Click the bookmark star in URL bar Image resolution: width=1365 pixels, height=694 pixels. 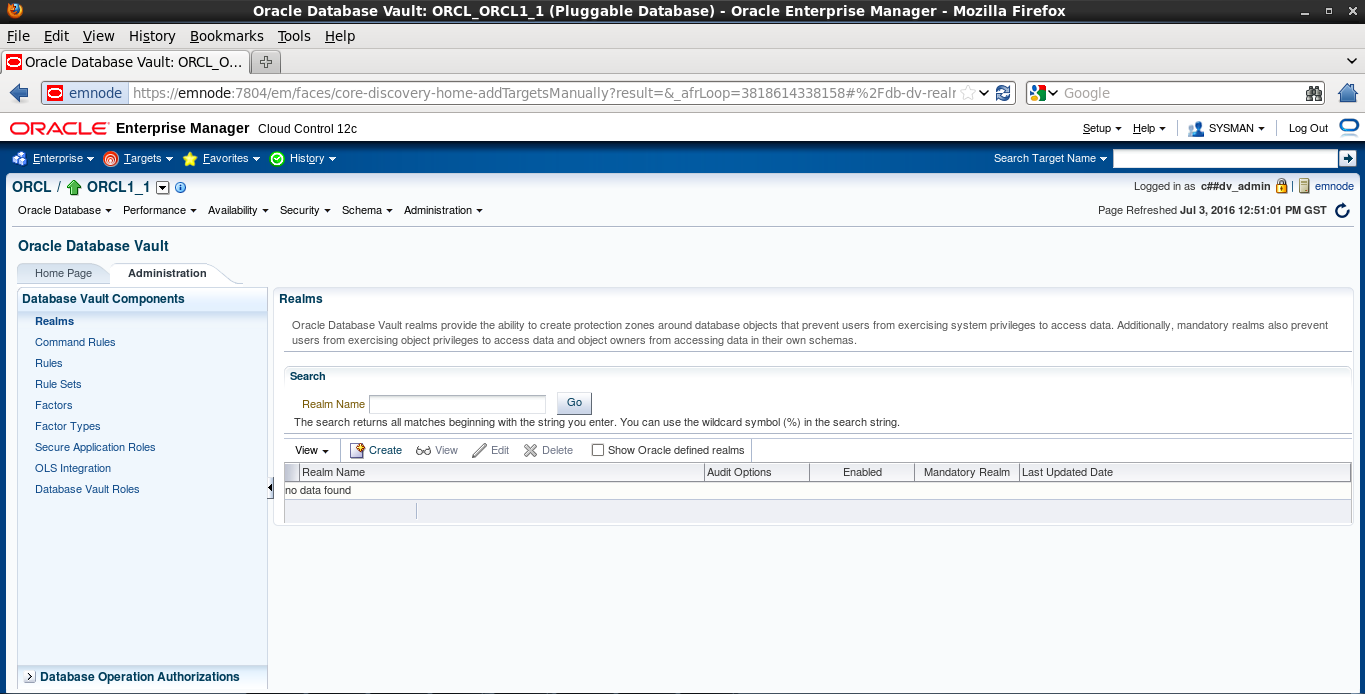(x=967, y=93)
